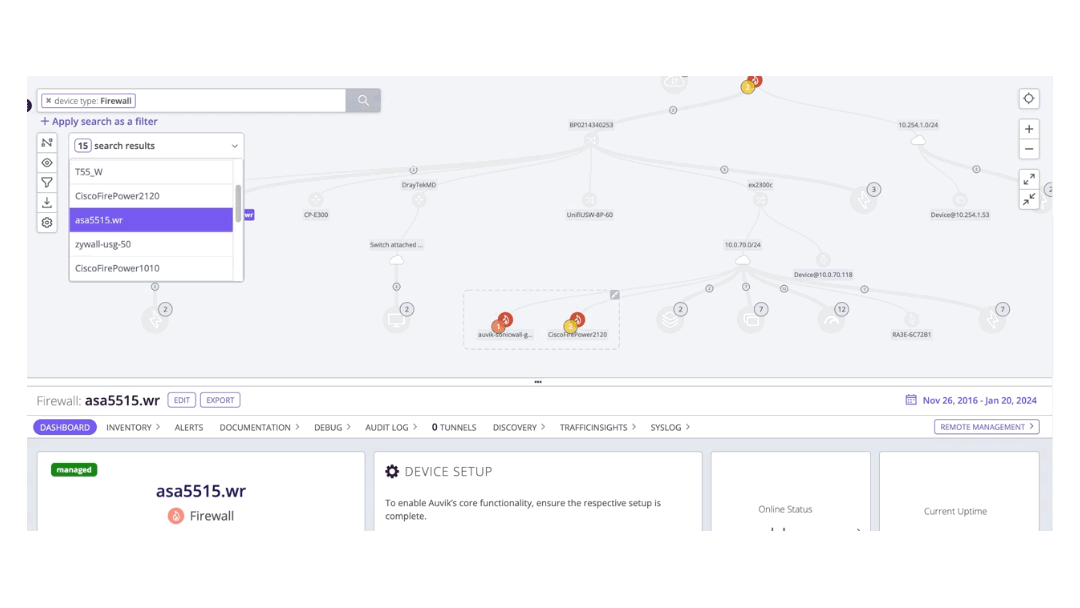Open the funnel filter tool
The width and height of the screenshot is (1080, 608).
pyautogui.click(x=47, y=183)
